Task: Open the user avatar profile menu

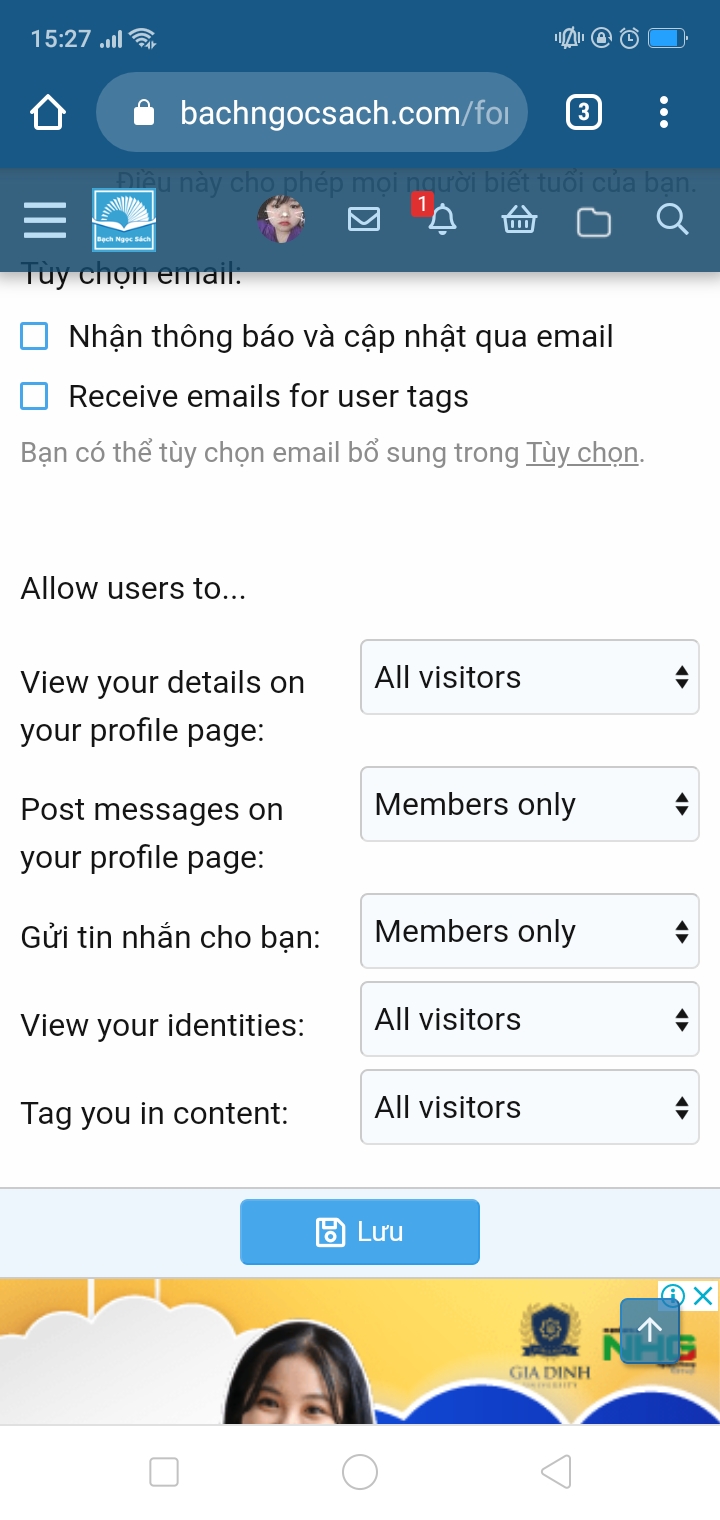Action: [x=281, y=220]
